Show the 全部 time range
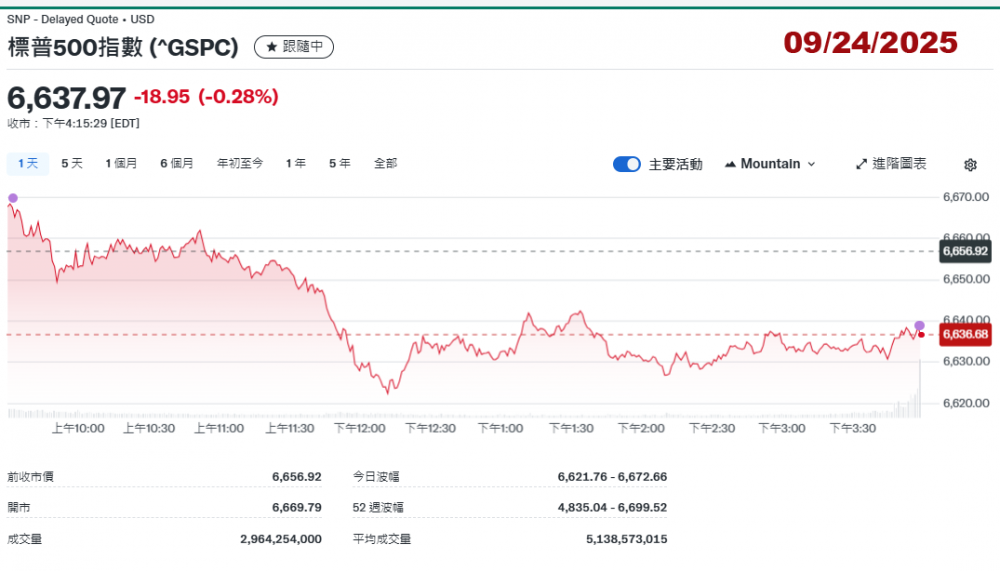The height and width of the screenshot is (571, 1000). click(385, 163)
